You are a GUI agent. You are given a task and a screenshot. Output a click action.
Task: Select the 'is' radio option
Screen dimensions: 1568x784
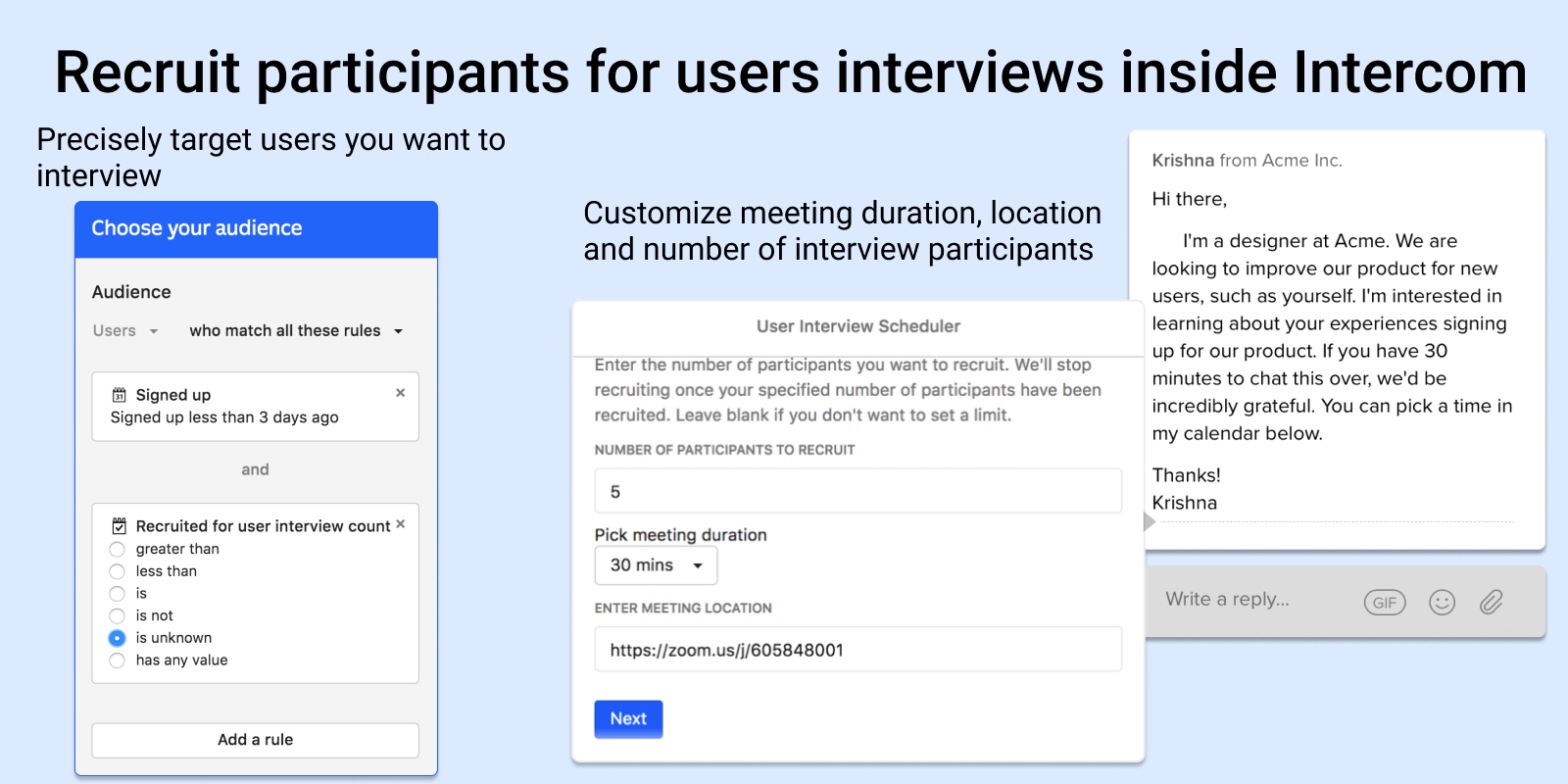(117, 594)
